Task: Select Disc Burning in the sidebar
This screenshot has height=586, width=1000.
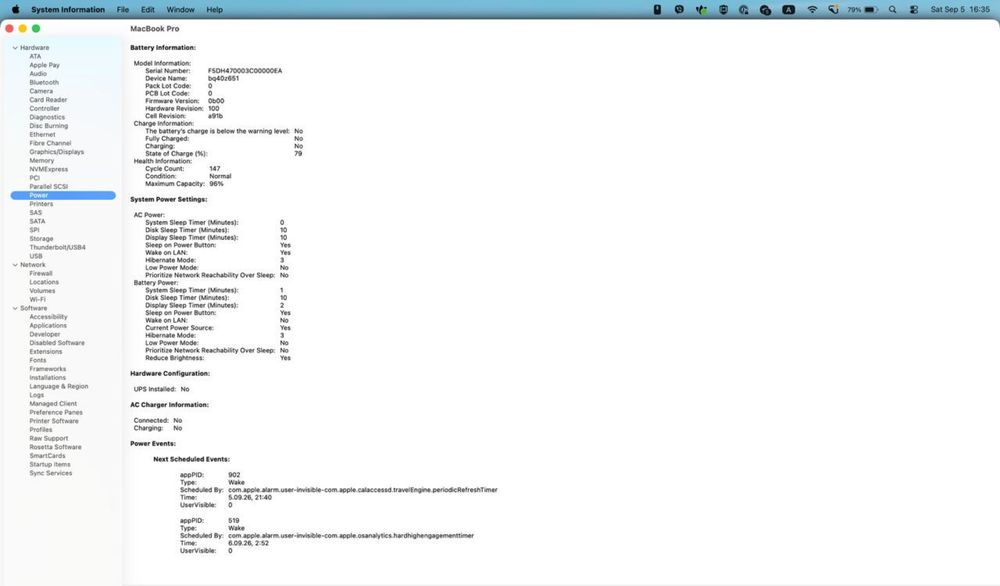Action: click(48, 126)
